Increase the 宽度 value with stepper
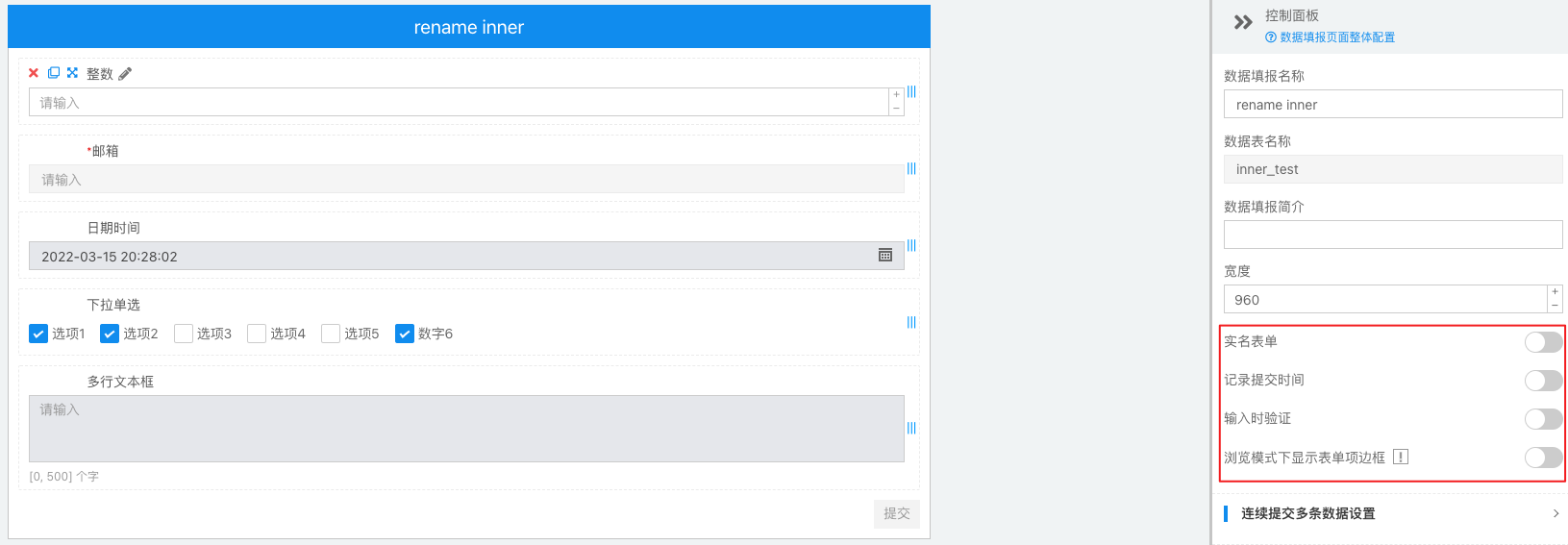Screen dimensions: 1568x545 [x=1555, y=292]
